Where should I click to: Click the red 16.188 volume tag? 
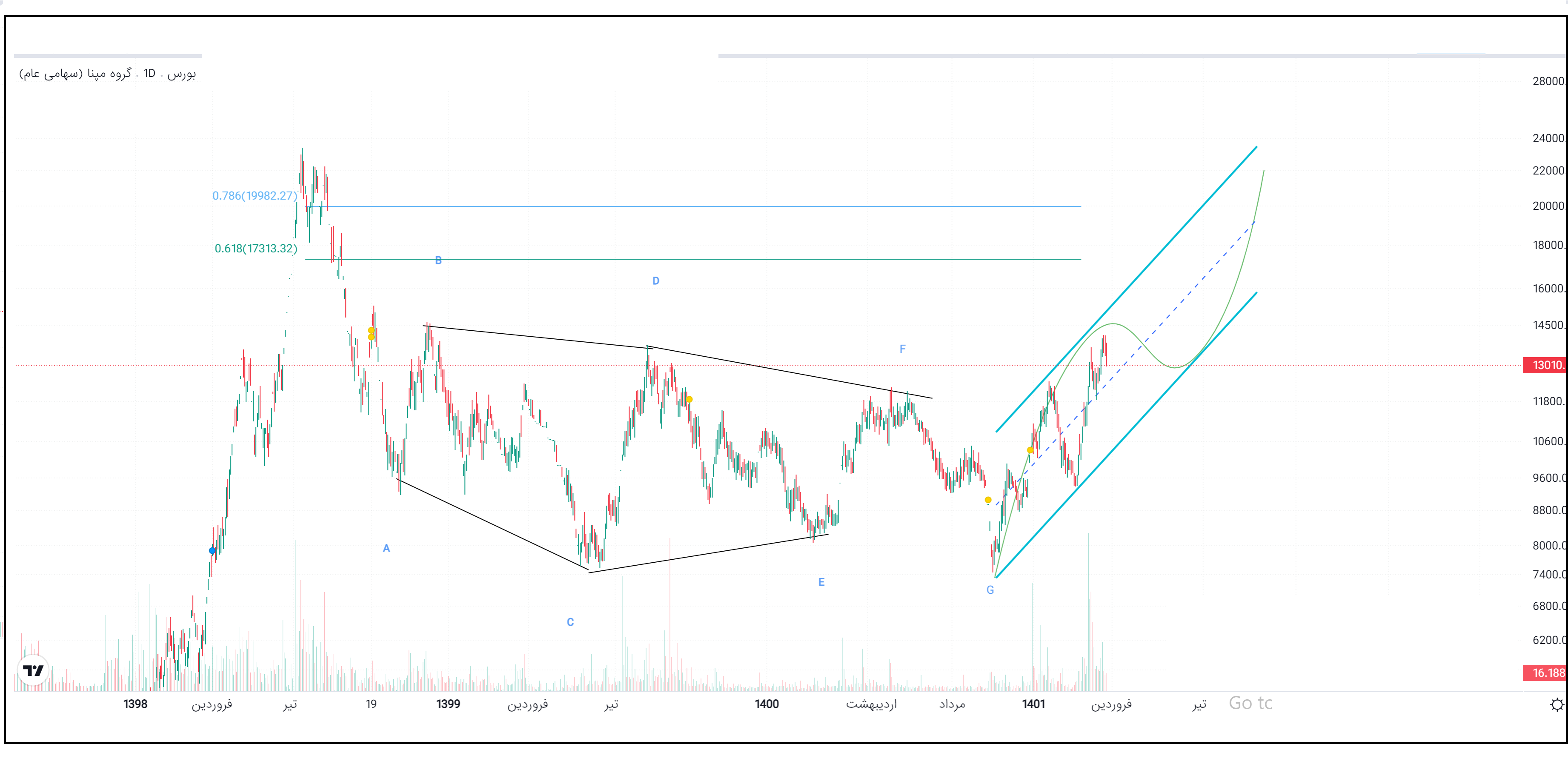(x=1544, y=673)
